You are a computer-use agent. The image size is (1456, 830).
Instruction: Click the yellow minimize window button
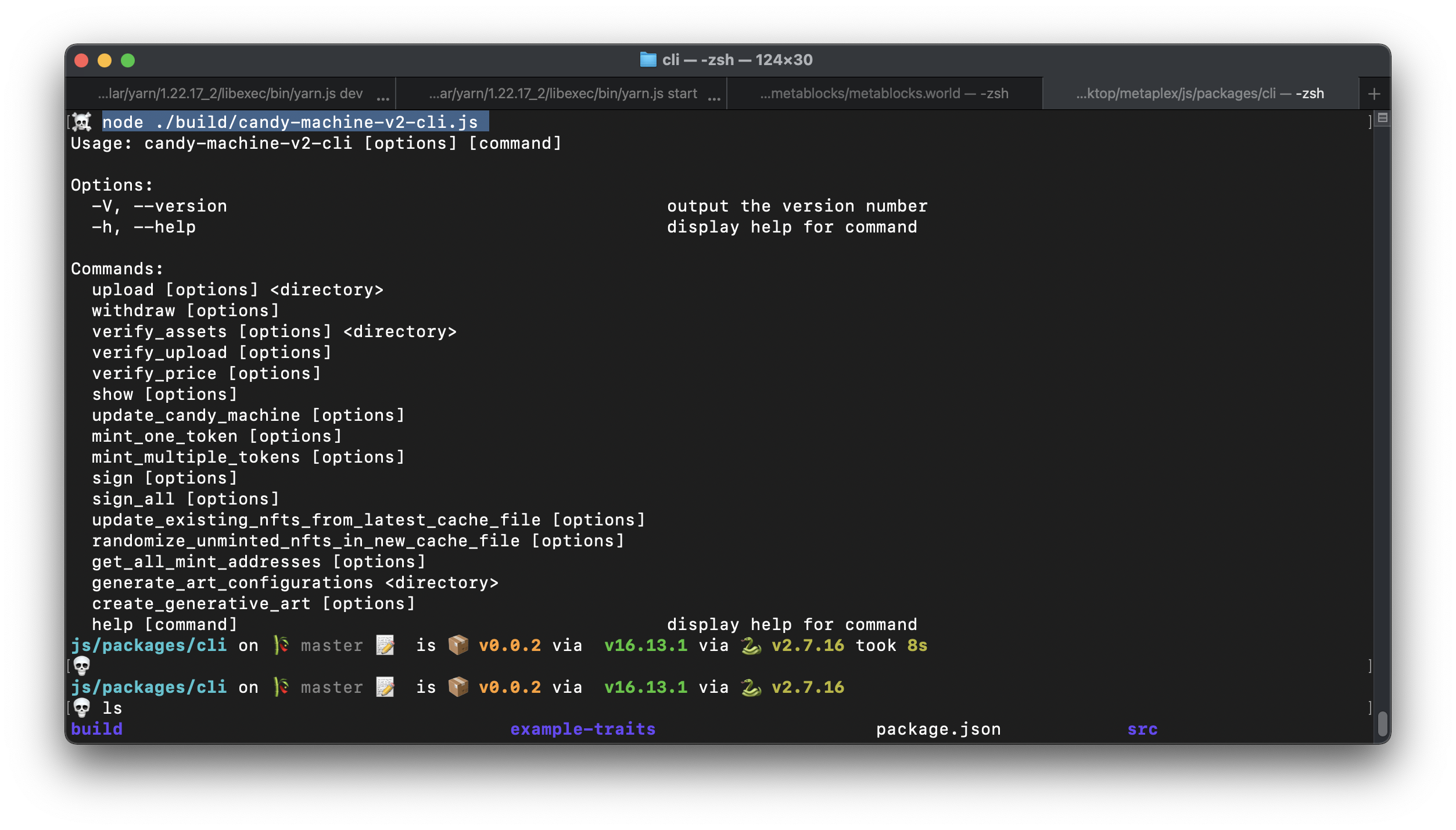[x=105, y=60]
